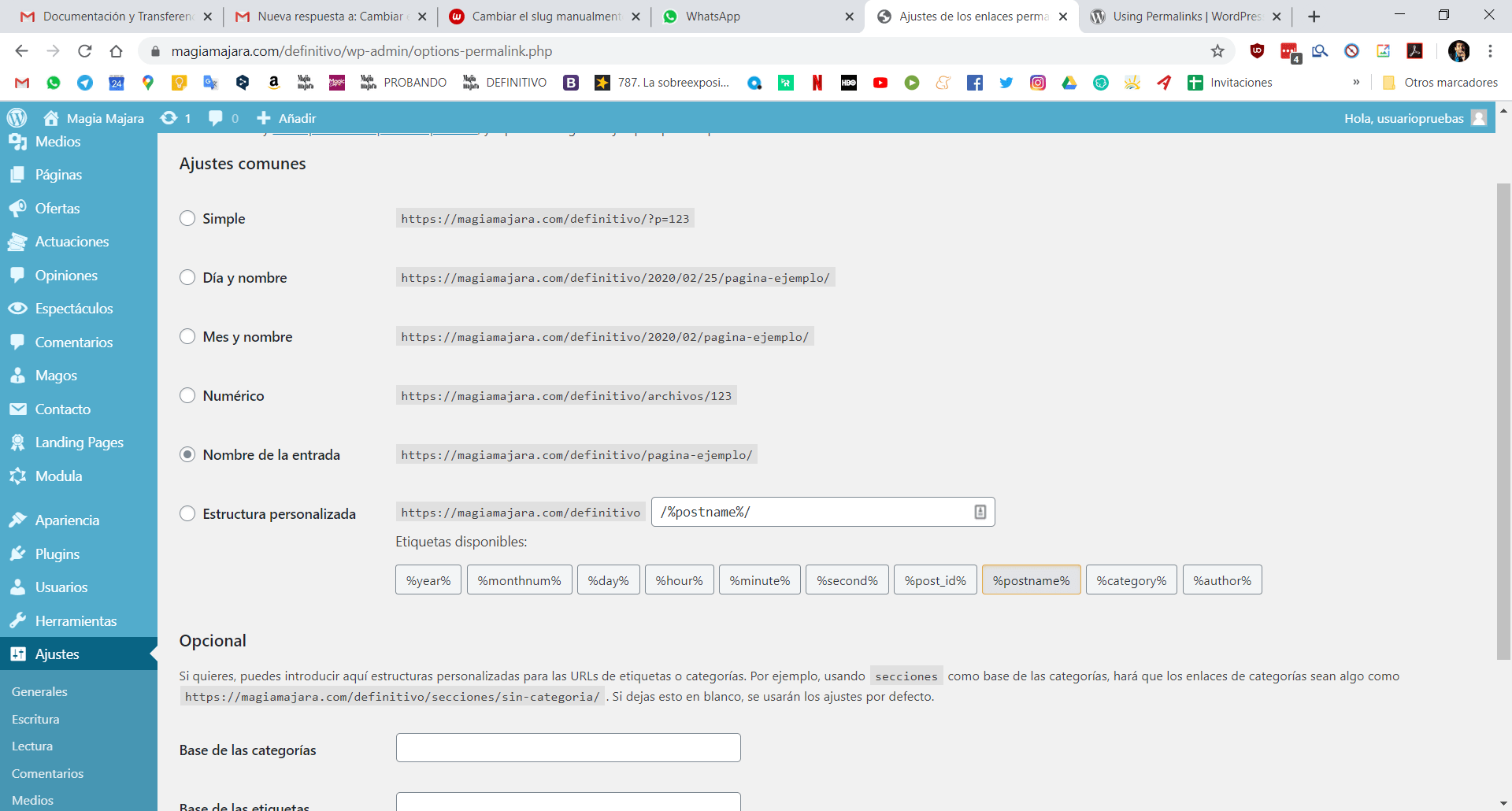
Task: Select the Simple permalink option
Action: click(187, 218)
